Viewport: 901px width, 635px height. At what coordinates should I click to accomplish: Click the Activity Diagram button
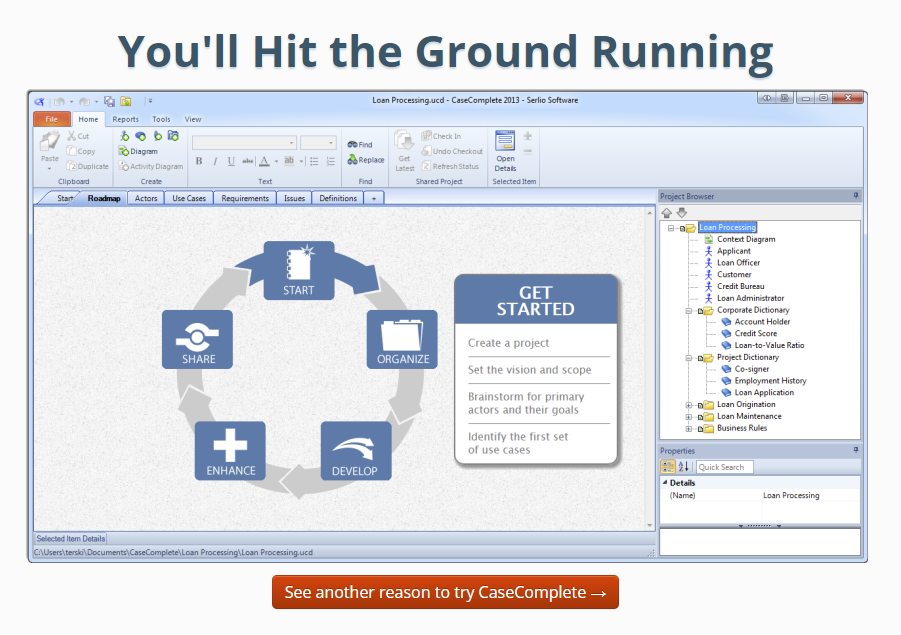(x=151, y=166)
